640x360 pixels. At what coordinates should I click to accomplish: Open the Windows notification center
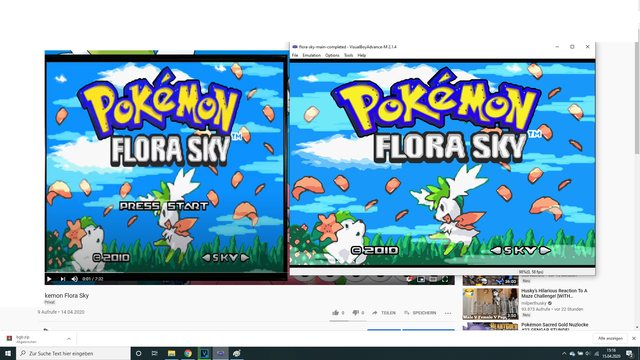[630, 353]
